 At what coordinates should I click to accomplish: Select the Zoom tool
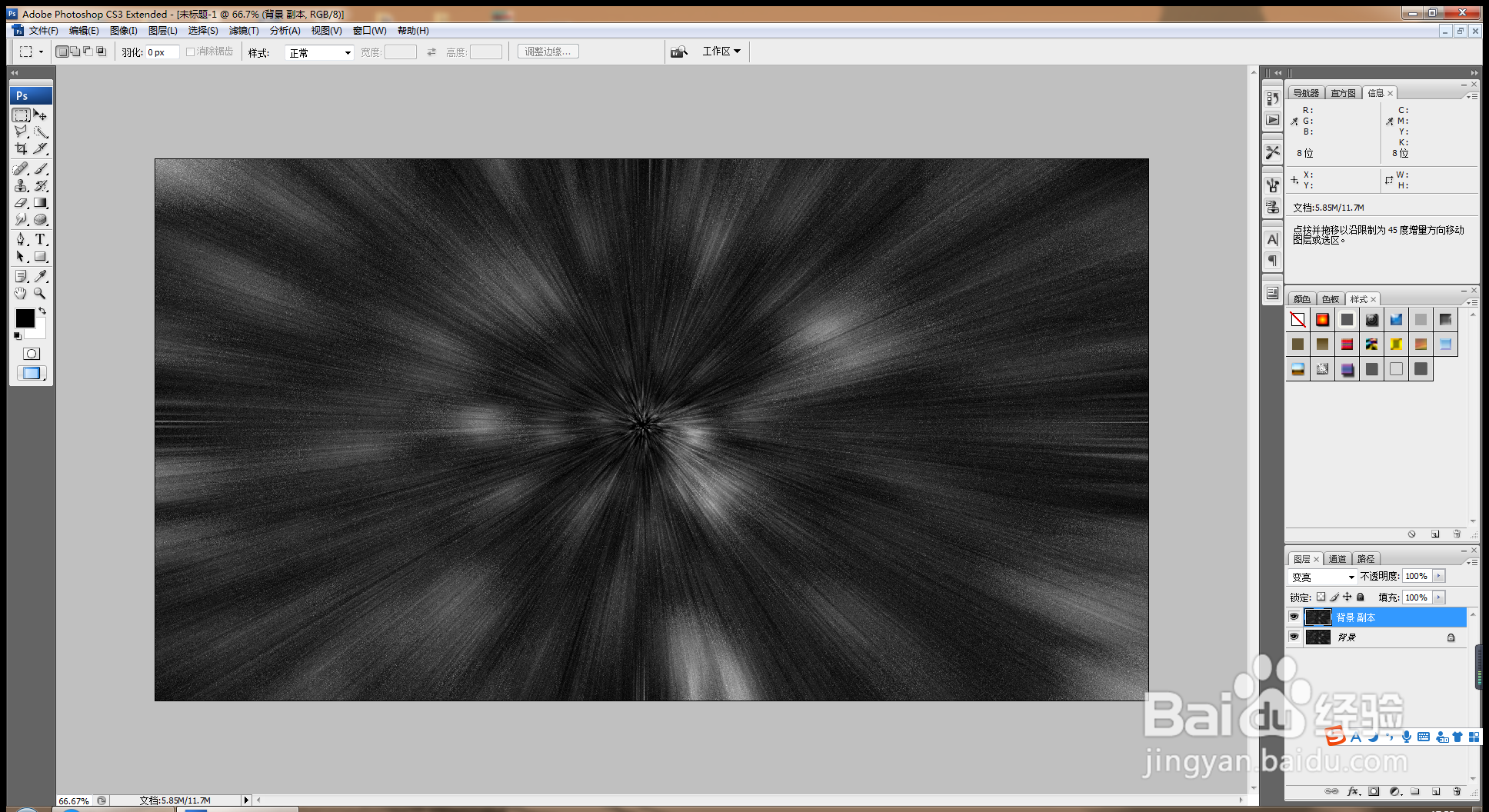click(x=41, y=293)
